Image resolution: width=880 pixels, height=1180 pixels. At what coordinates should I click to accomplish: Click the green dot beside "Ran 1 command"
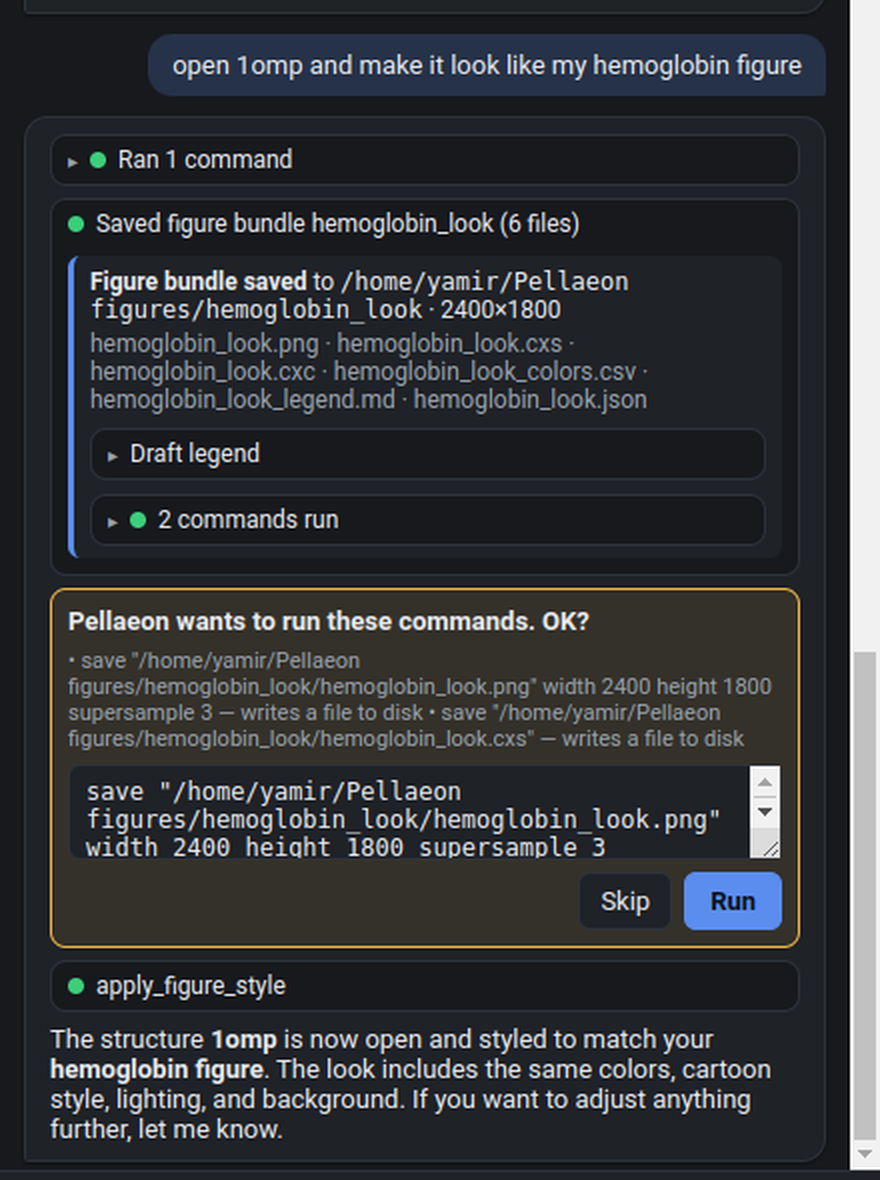click(x=98, y=160)
